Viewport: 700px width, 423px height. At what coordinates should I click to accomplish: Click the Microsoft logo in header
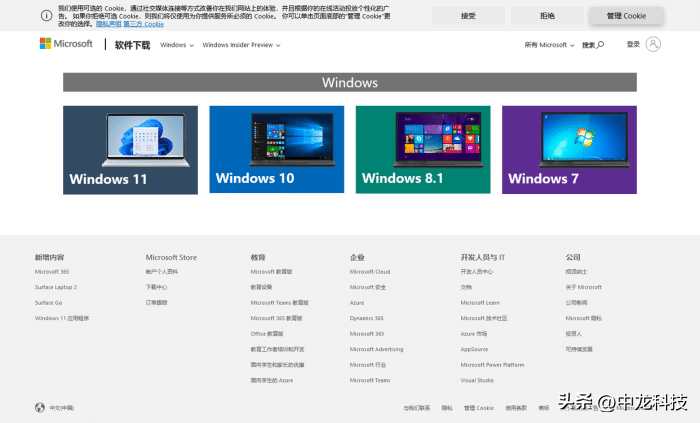point(66,44)
